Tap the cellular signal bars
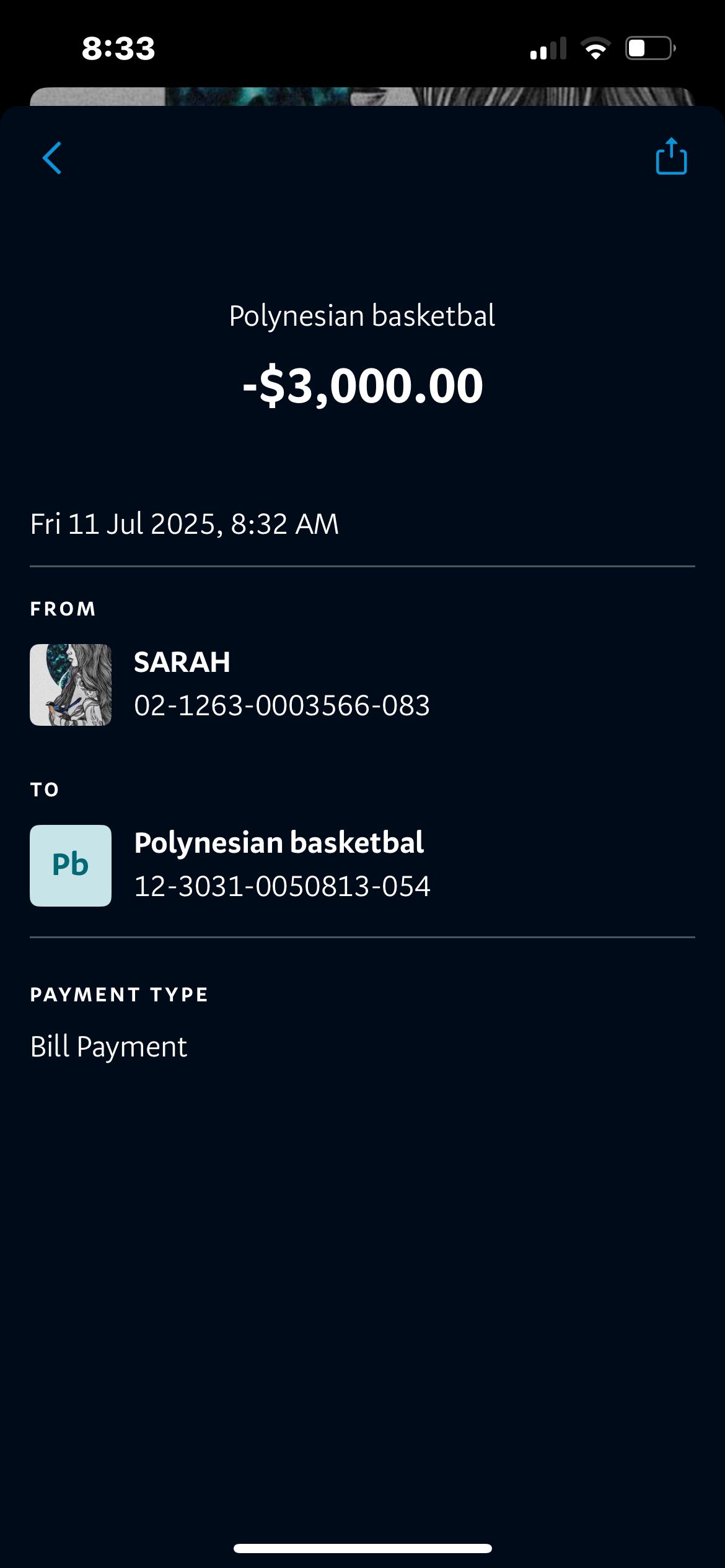Viewport: 725px width, 1568px height. pyautogui.click(x=548, y=49)
